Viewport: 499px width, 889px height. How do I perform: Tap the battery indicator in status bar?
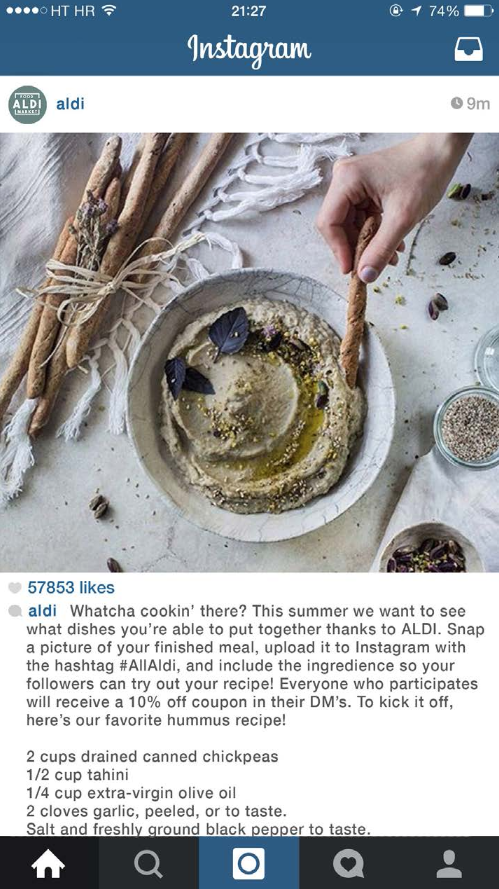click(x=478, y=11)
